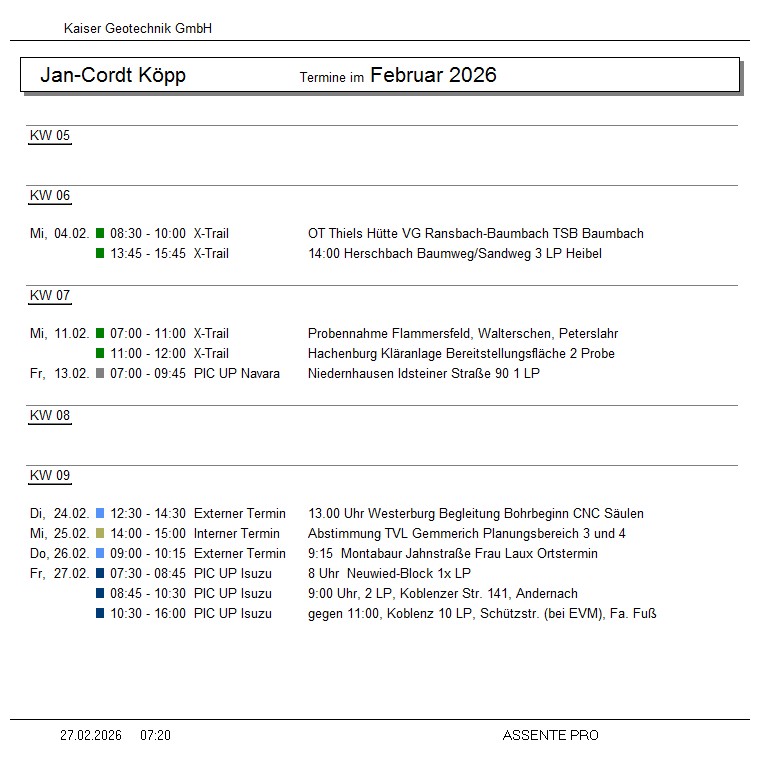The height and width of the screenshot is (759, 780).
Task: Select the empty KW 08 week heading
Action: (50, 416)
